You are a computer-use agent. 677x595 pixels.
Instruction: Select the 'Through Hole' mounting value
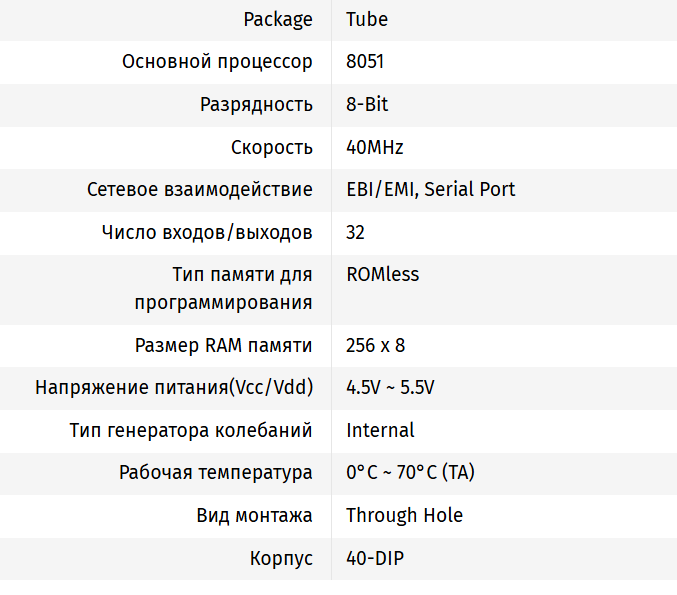(x=404, y=516)
